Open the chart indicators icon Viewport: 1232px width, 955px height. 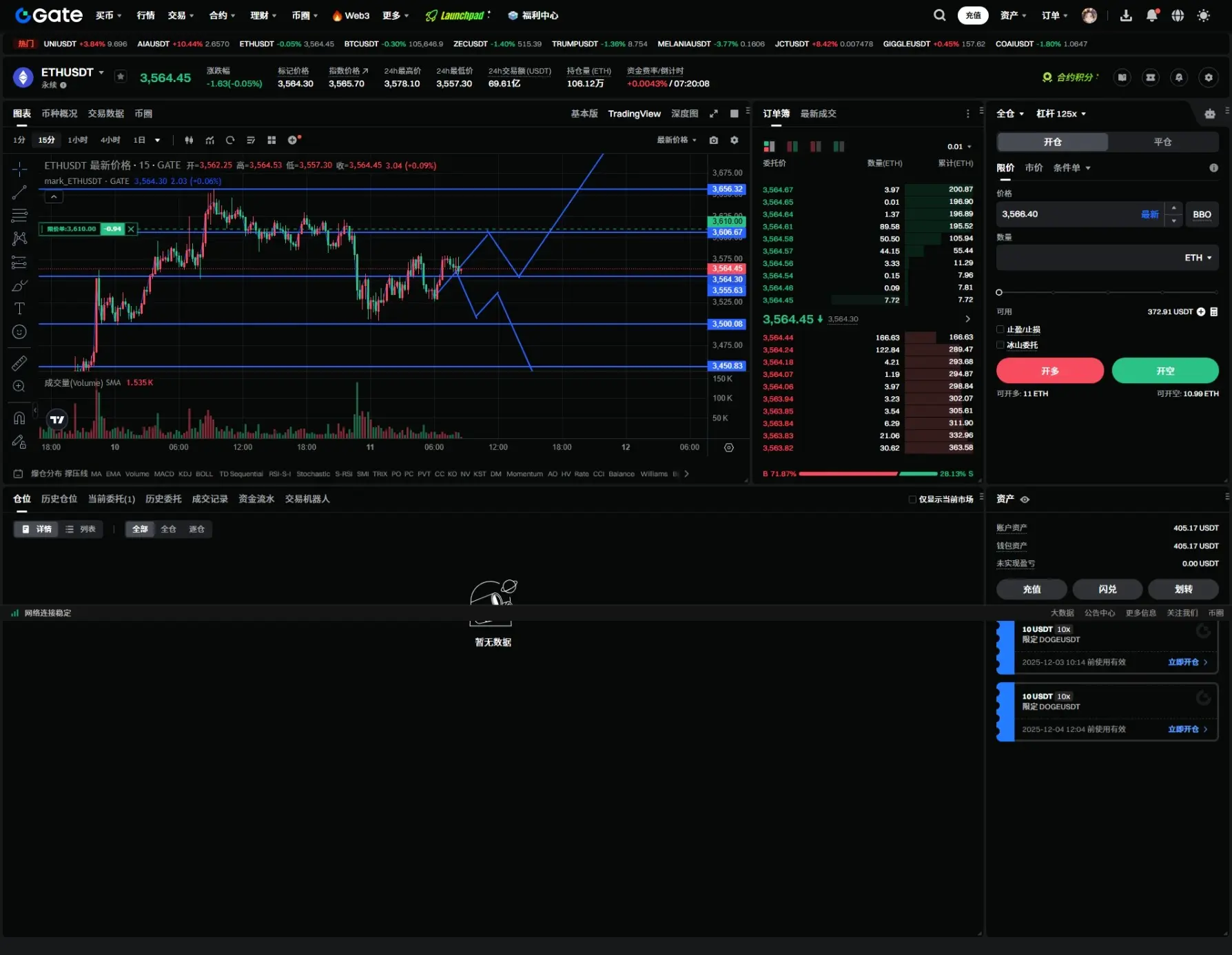coord(209,140)
